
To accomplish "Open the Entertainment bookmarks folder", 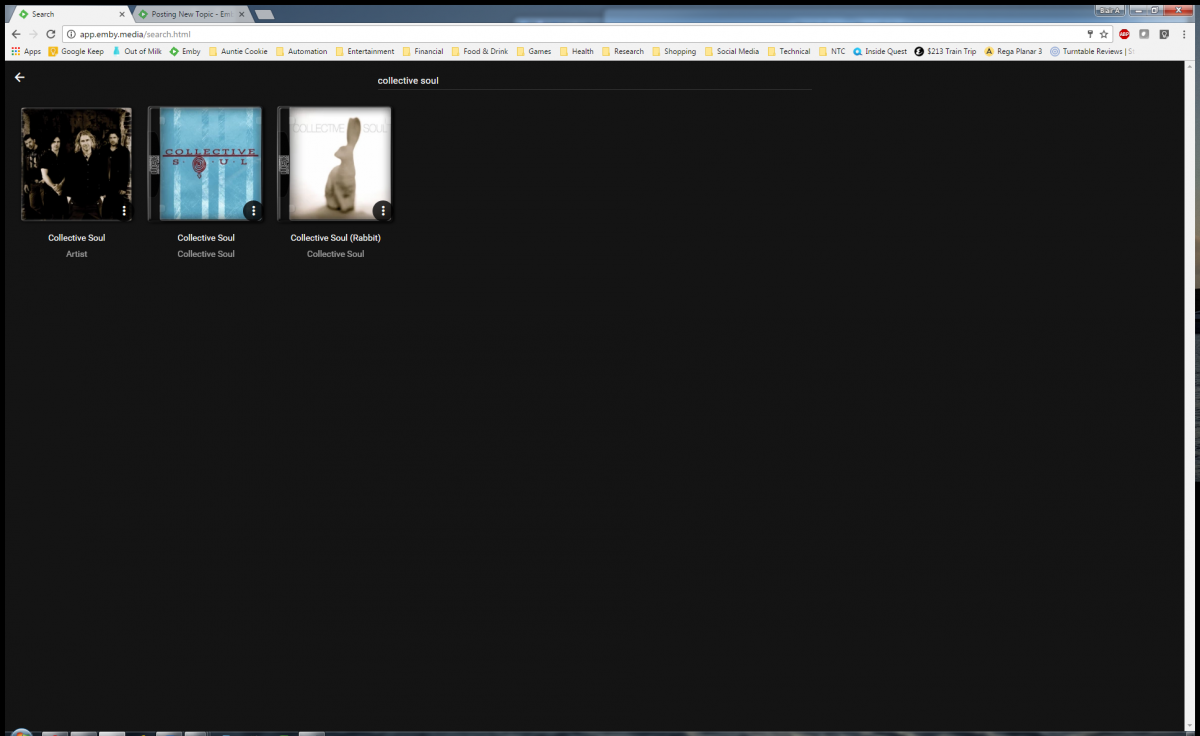I will point(365,51).
